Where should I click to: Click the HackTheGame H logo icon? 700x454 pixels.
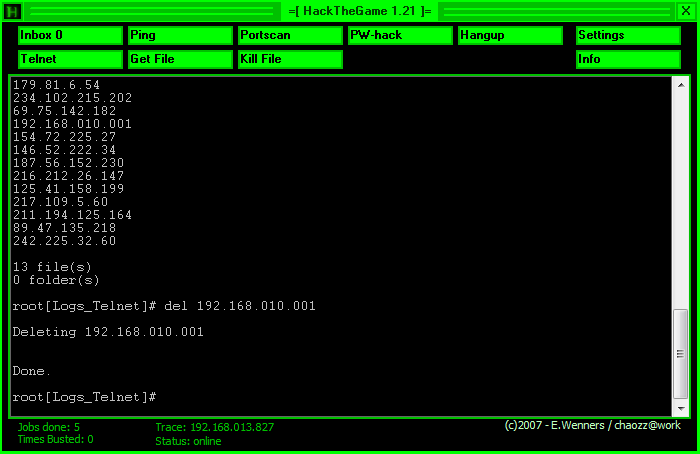click(x=12, y=11)
